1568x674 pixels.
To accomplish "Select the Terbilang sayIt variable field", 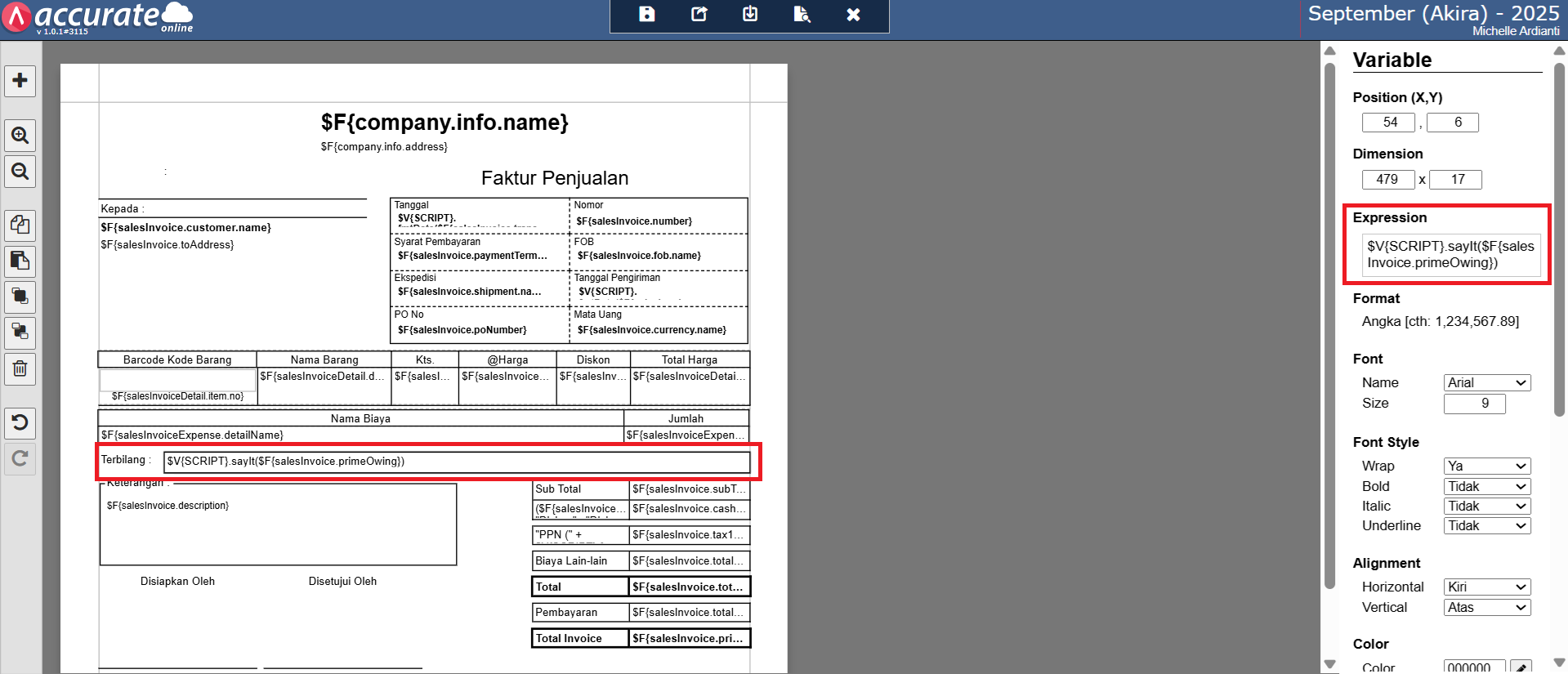I will pyautogui.click(x=456, y=462).
